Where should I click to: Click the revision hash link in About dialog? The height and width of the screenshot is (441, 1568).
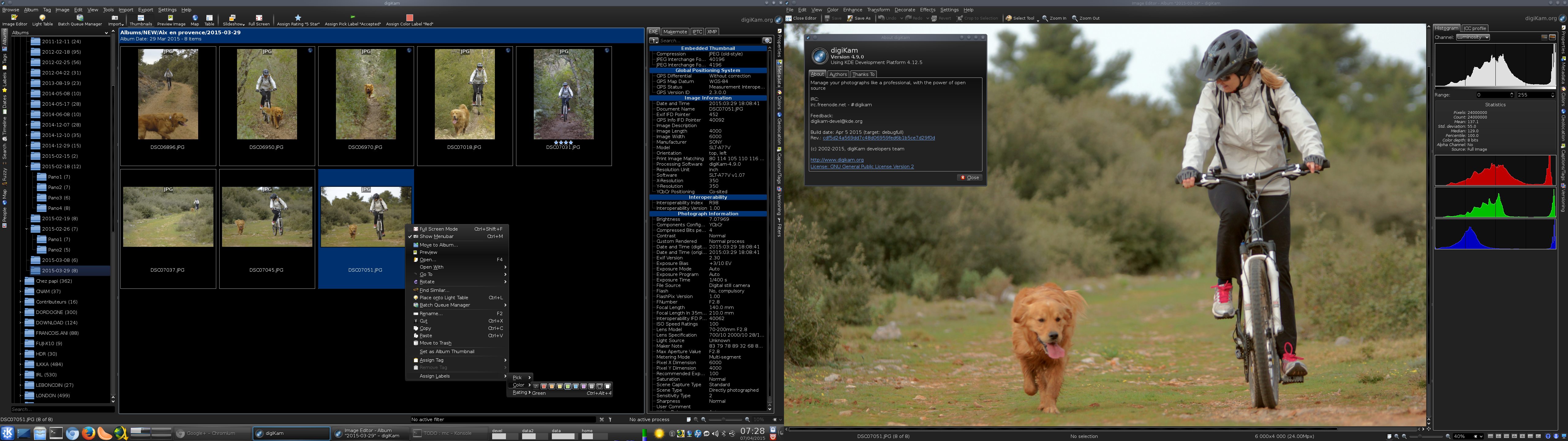click(x=878, y=138)
